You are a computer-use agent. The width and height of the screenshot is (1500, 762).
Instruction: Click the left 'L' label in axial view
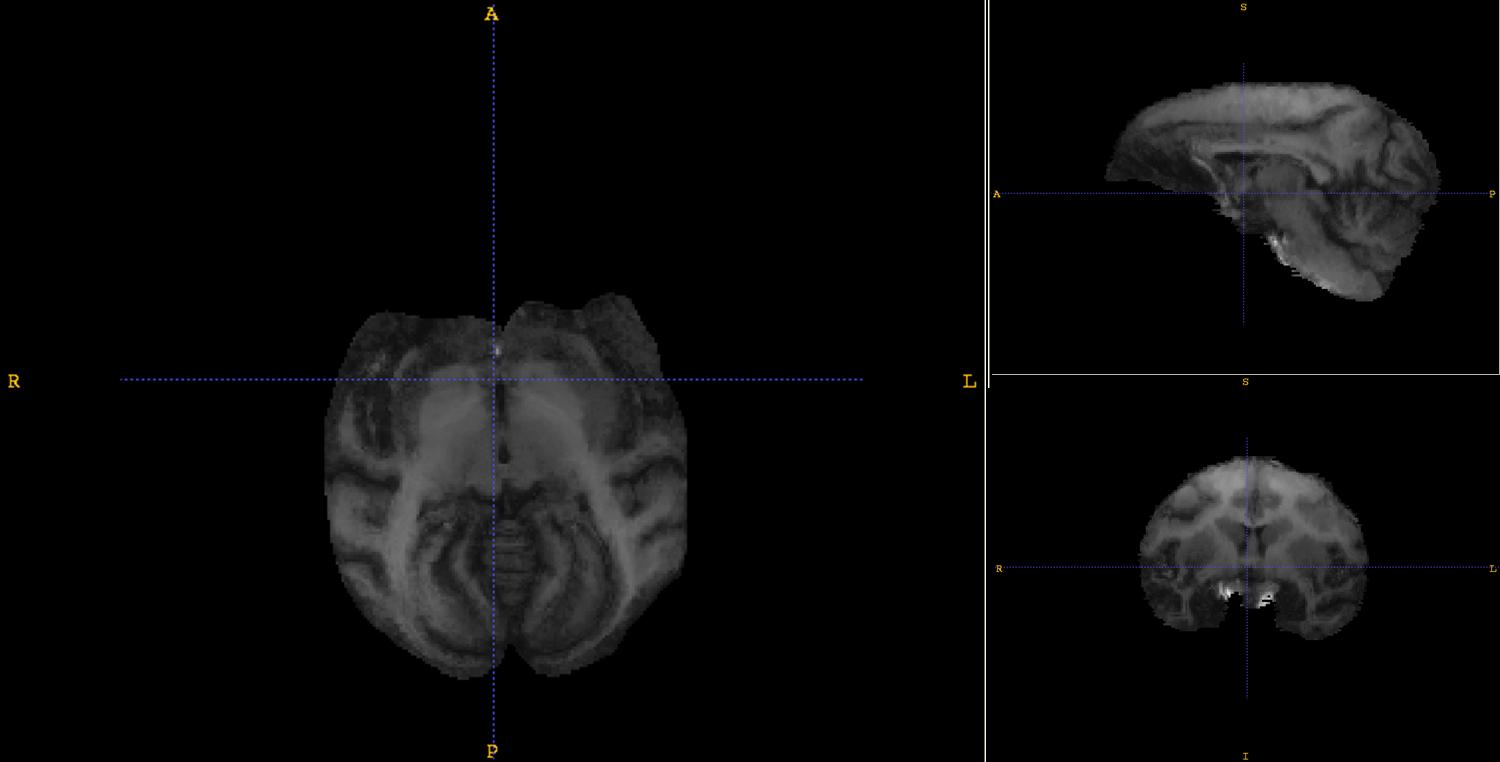click(x=968, y=381)
